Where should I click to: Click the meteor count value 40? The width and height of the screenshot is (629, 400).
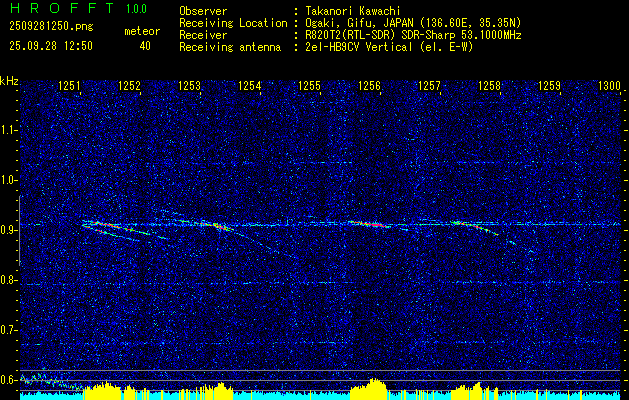pyautogui.click(x=145, y=46)
